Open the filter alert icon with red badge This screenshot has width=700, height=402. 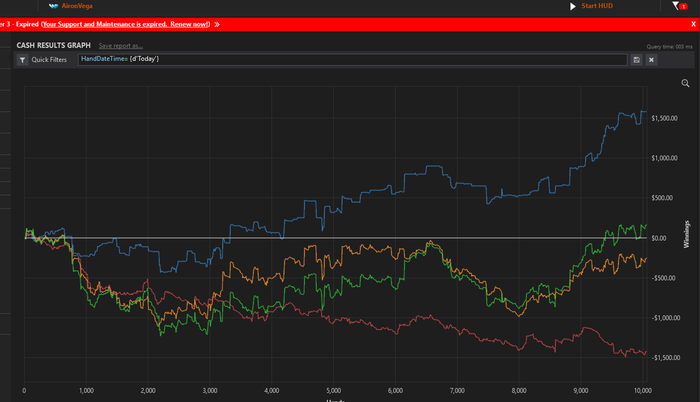click(x=679, y=6)
